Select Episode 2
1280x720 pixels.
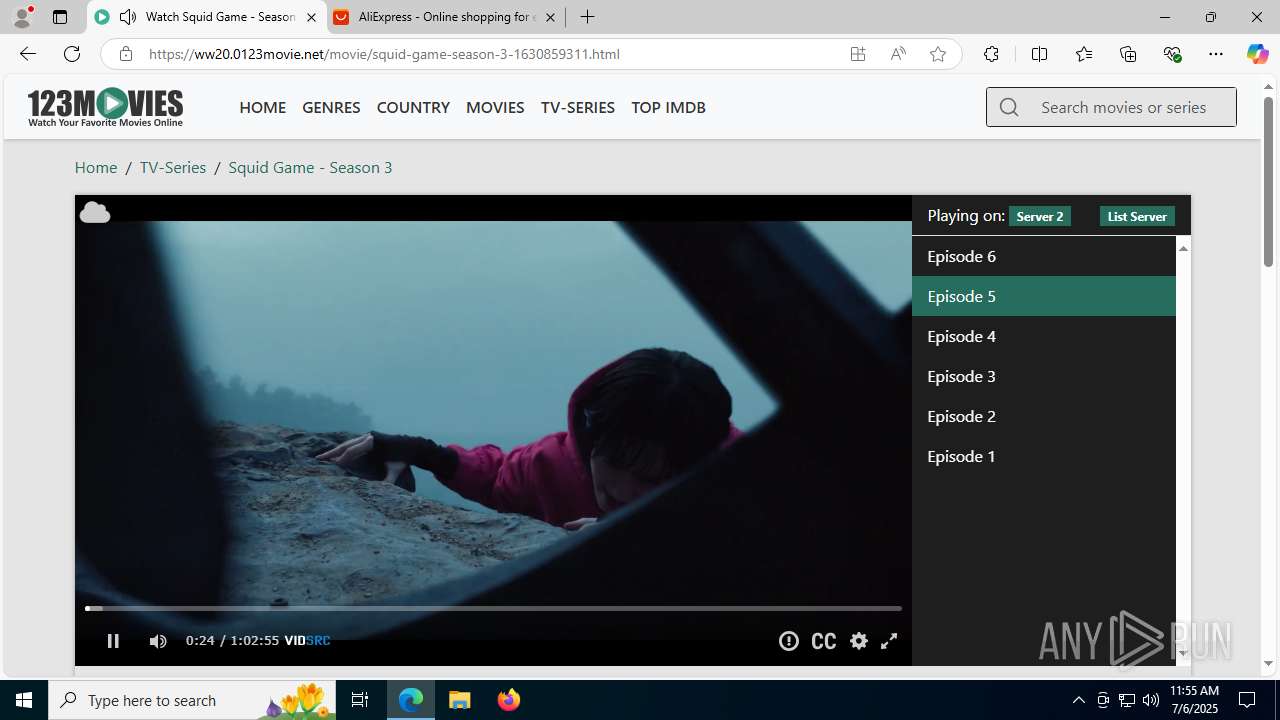(1043, 416)
